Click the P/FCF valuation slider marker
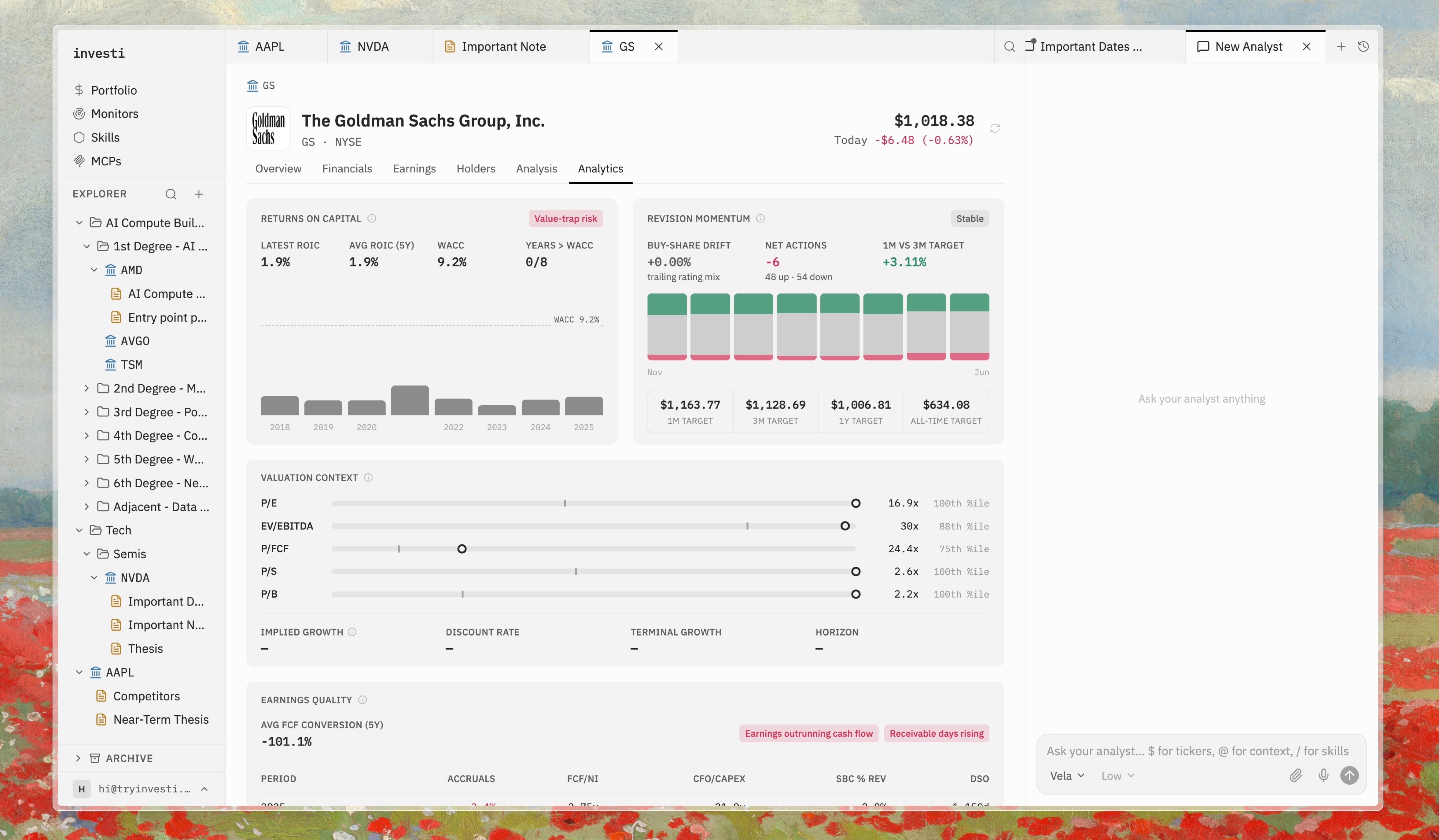The width and height of the screenshot is (1439, 840). point(462,549)
